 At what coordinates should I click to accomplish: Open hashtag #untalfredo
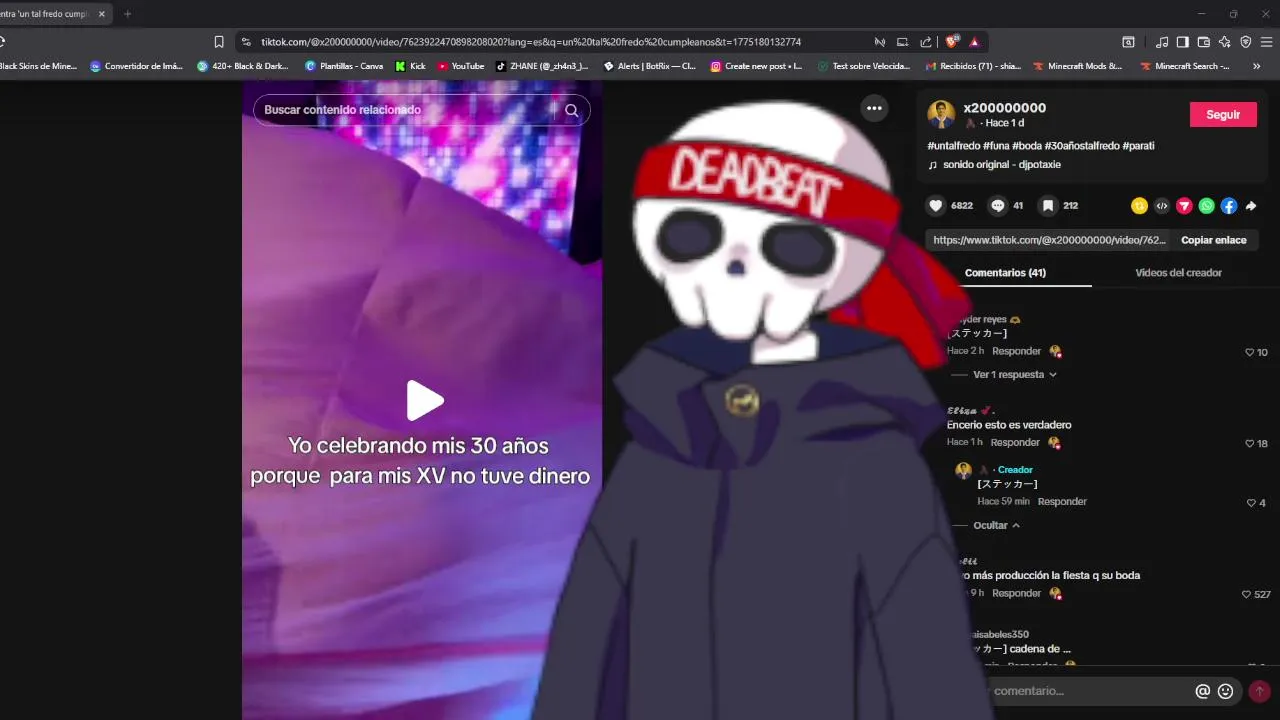pos(953,146)
